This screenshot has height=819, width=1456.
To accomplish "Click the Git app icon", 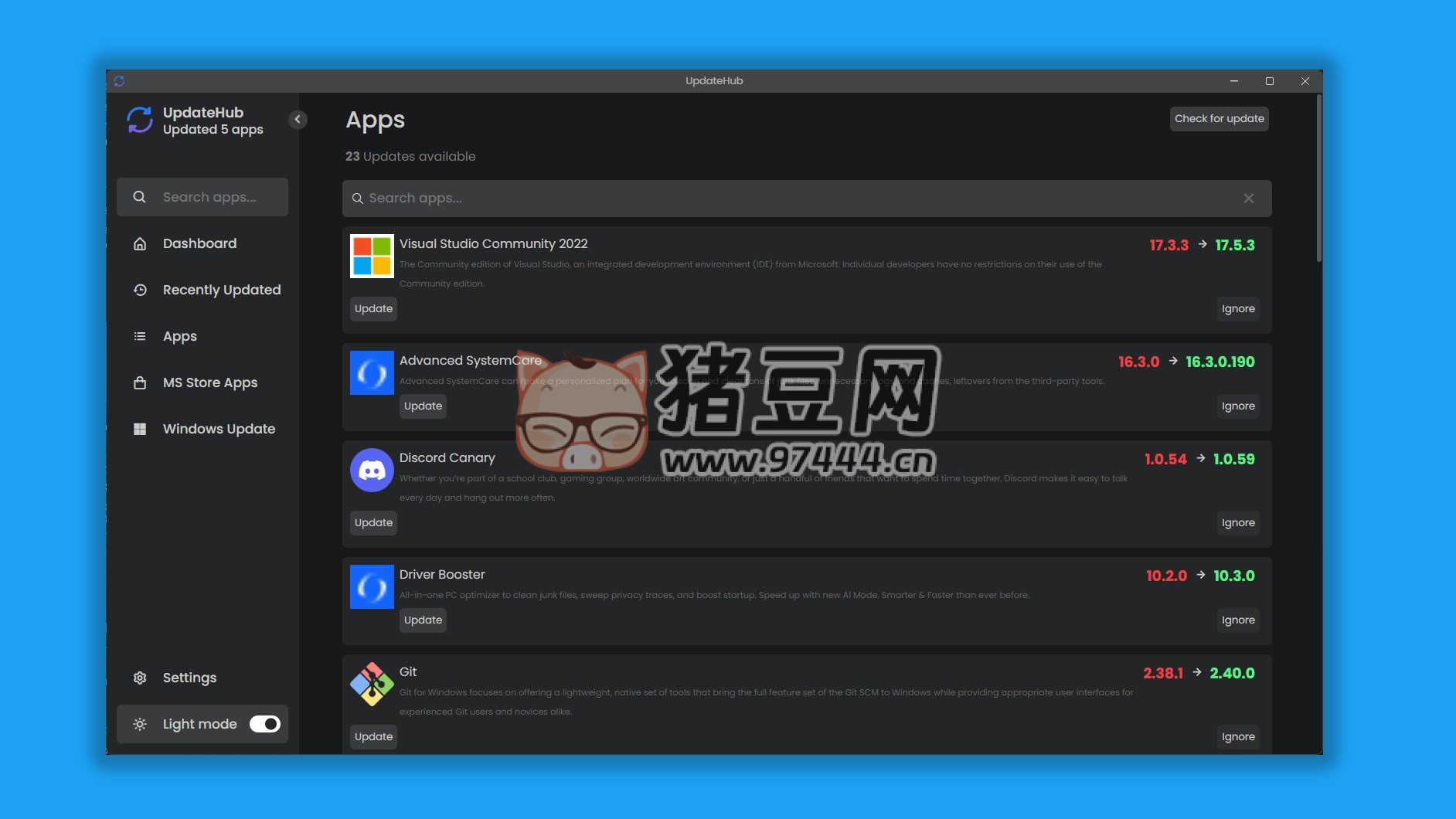I will click(x=372, y=684).
